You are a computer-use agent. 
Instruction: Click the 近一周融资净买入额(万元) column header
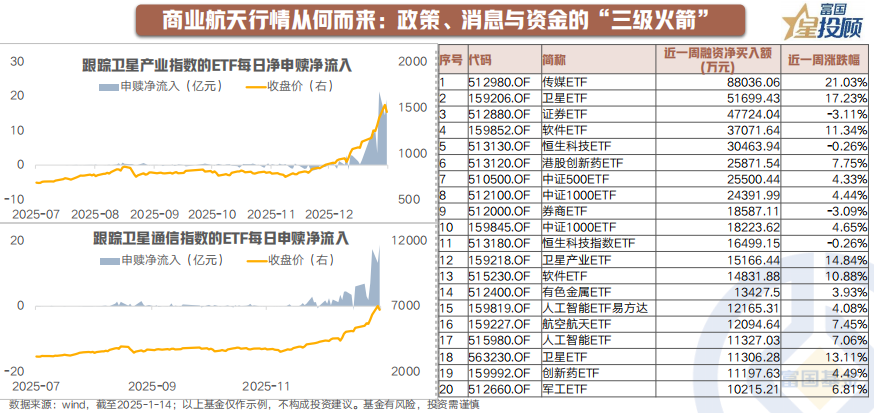point(718,60)
